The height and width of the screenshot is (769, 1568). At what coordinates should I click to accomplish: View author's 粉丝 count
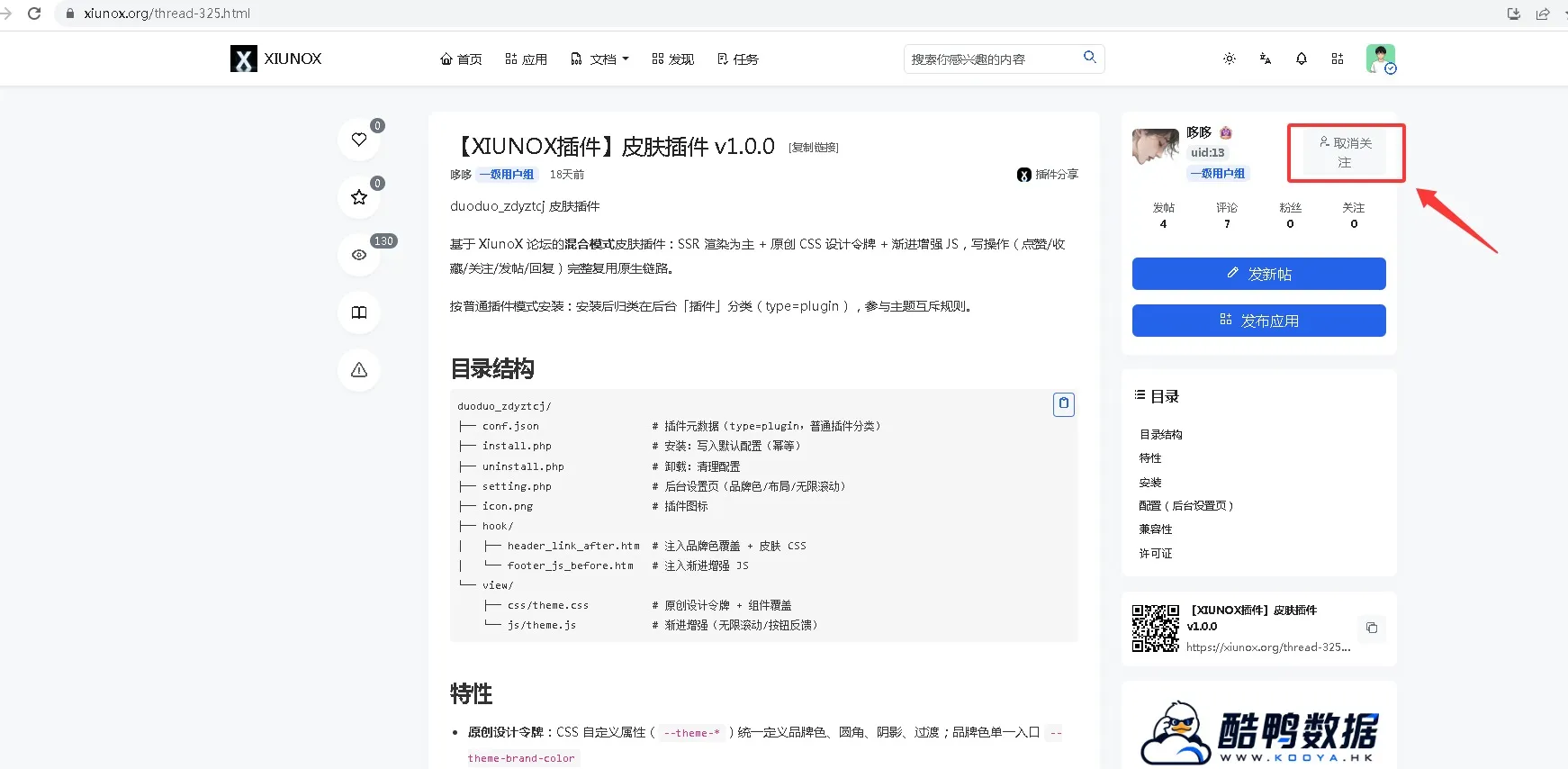tap(1290, 215)
